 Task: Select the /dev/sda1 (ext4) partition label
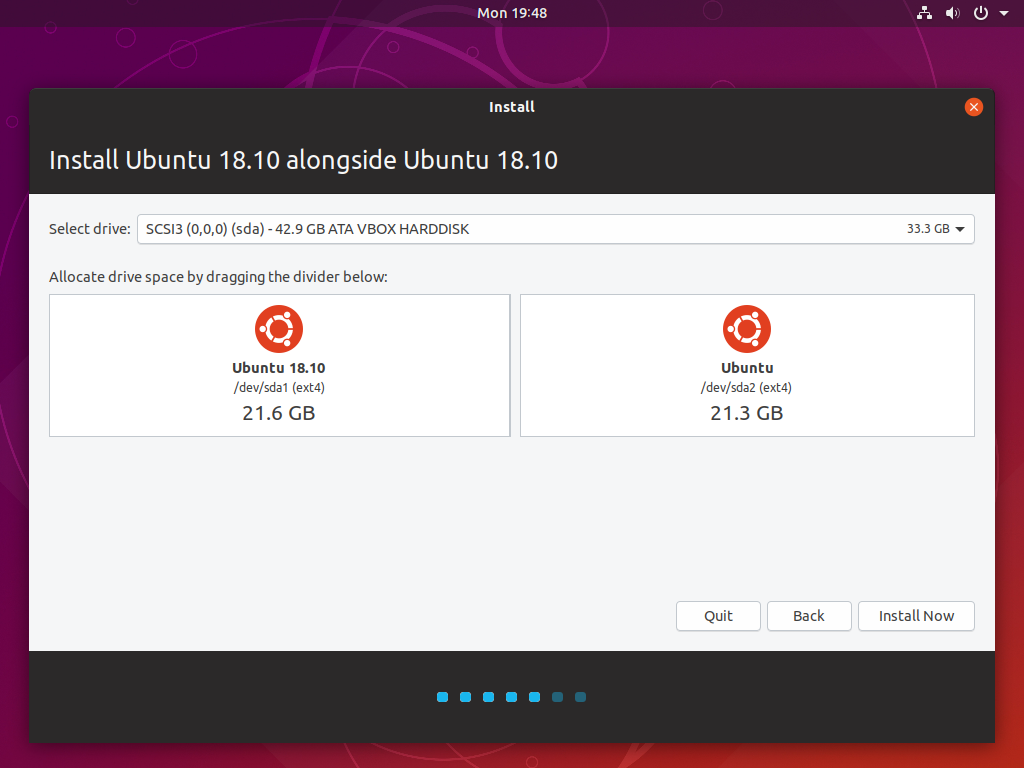(x=279, y=387)
